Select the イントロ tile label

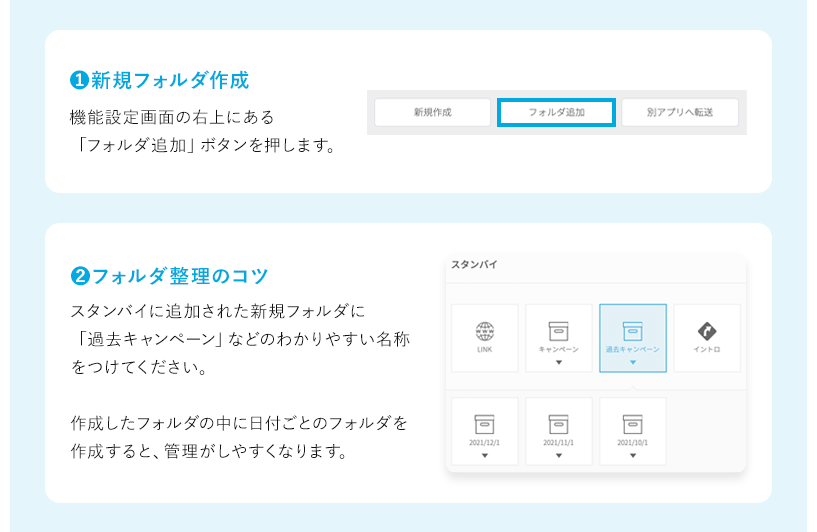coord(707,350)
